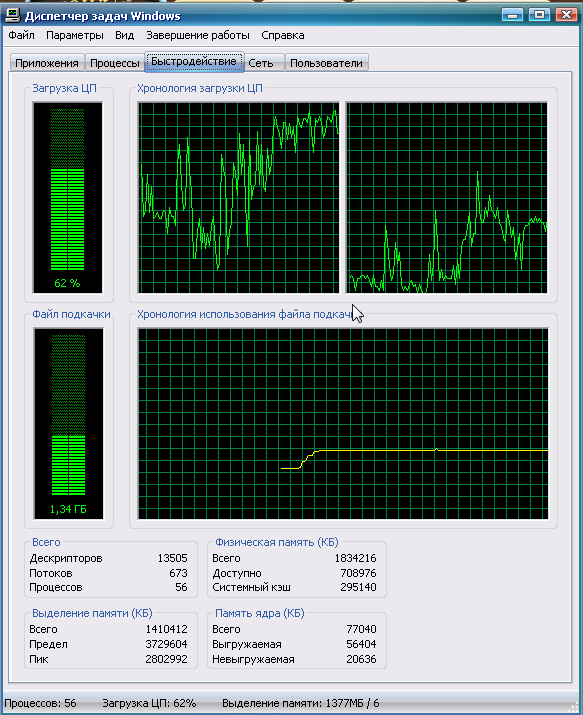Image resolution: width=583 pixels, height=715 pixels.
Task: Close the Task Manager window
Action: point(566,15)
